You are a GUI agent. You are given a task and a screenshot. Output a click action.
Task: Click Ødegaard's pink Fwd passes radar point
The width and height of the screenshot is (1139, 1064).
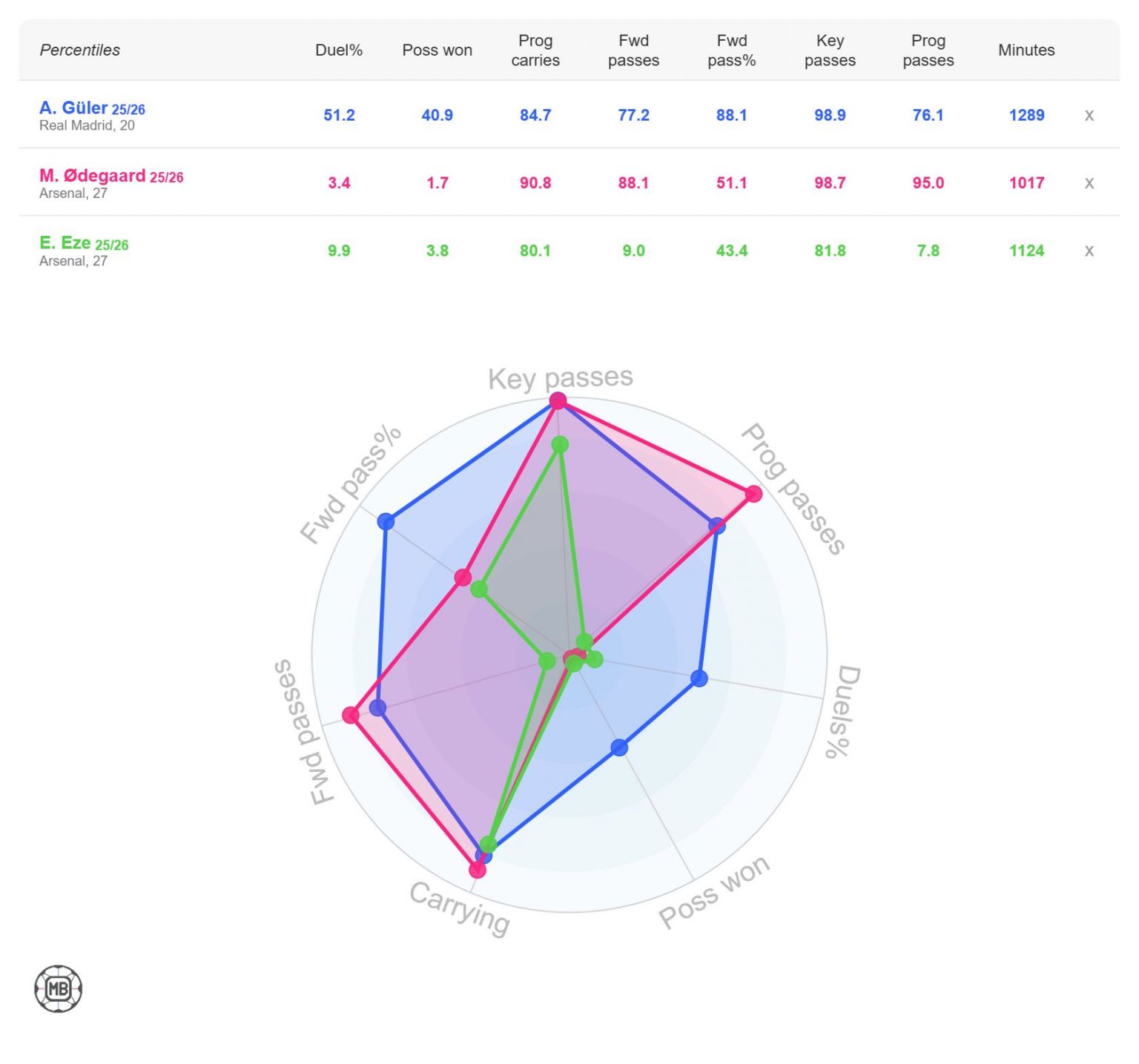pos(351,715)
